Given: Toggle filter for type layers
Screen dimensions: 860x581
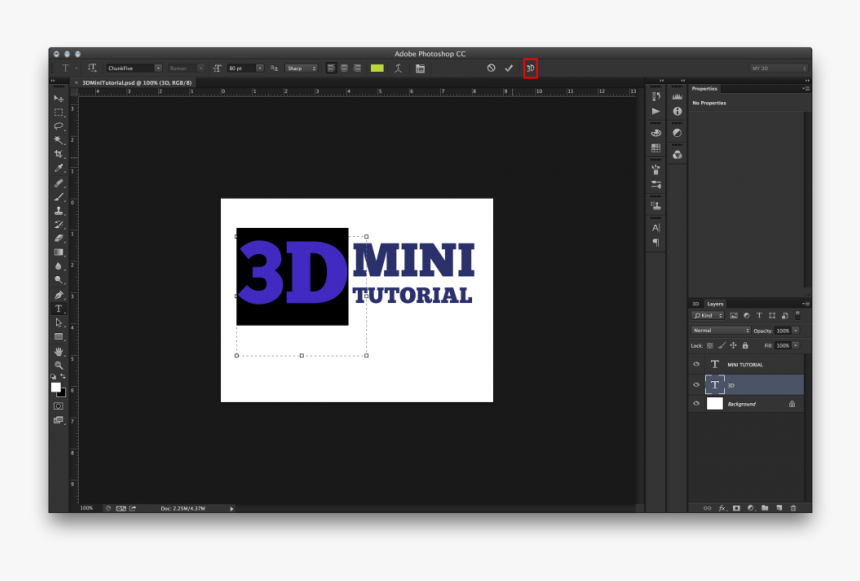Looking at the screenshot, I should [x=759, y=315].
